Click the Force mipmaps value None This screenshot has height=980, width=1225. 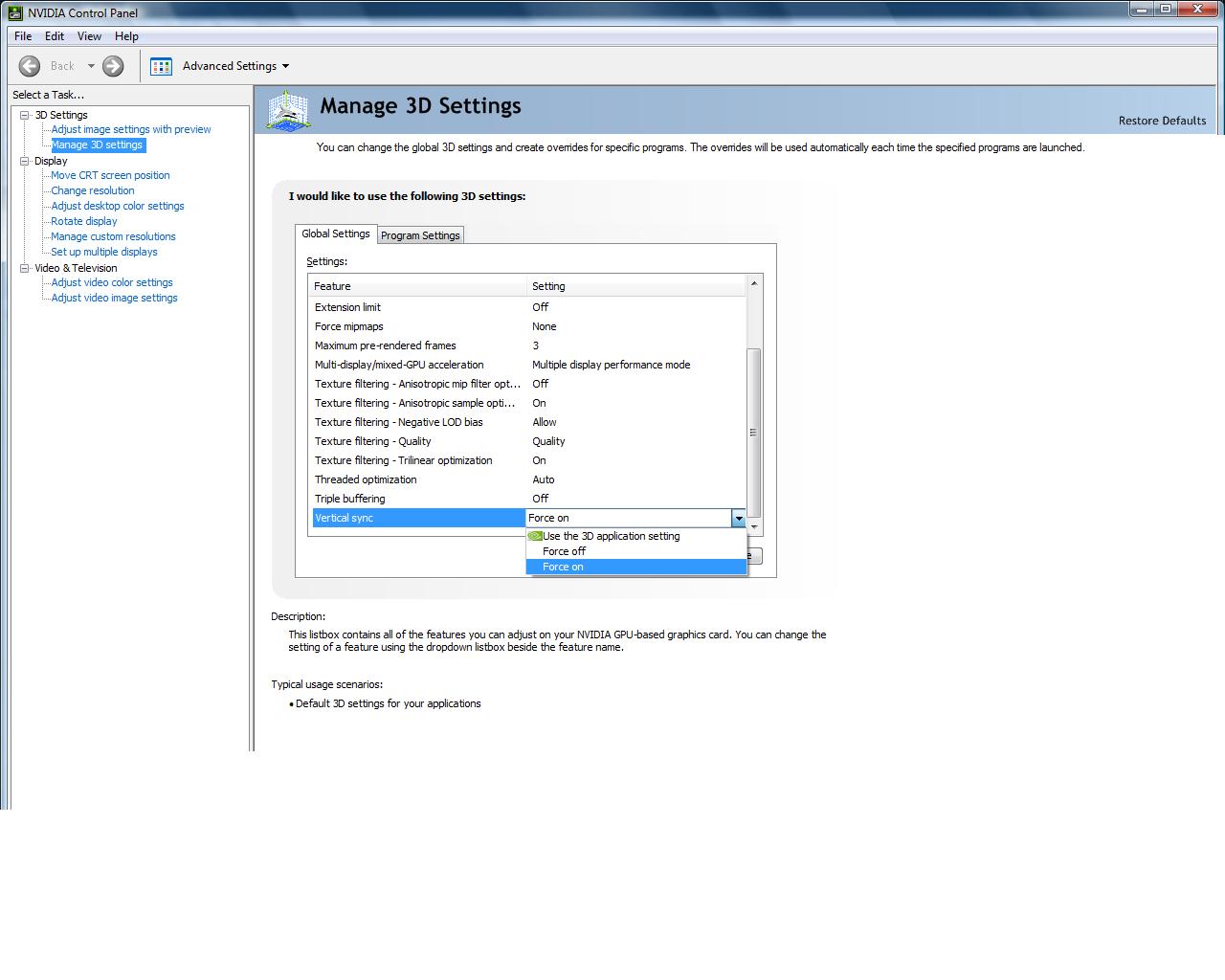click(544, 326)
